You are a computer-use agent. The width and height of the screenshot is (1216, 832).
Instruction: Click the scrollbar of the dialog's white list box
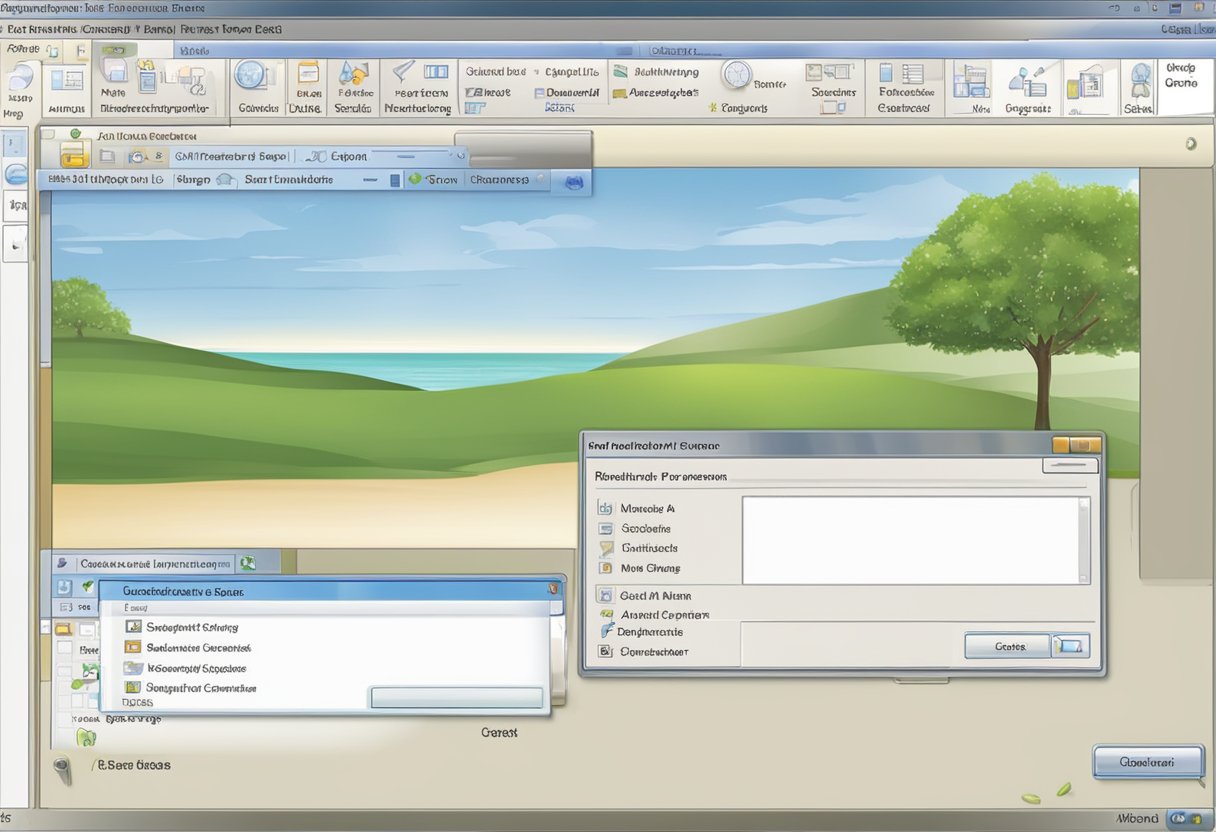click(1084, 540)
